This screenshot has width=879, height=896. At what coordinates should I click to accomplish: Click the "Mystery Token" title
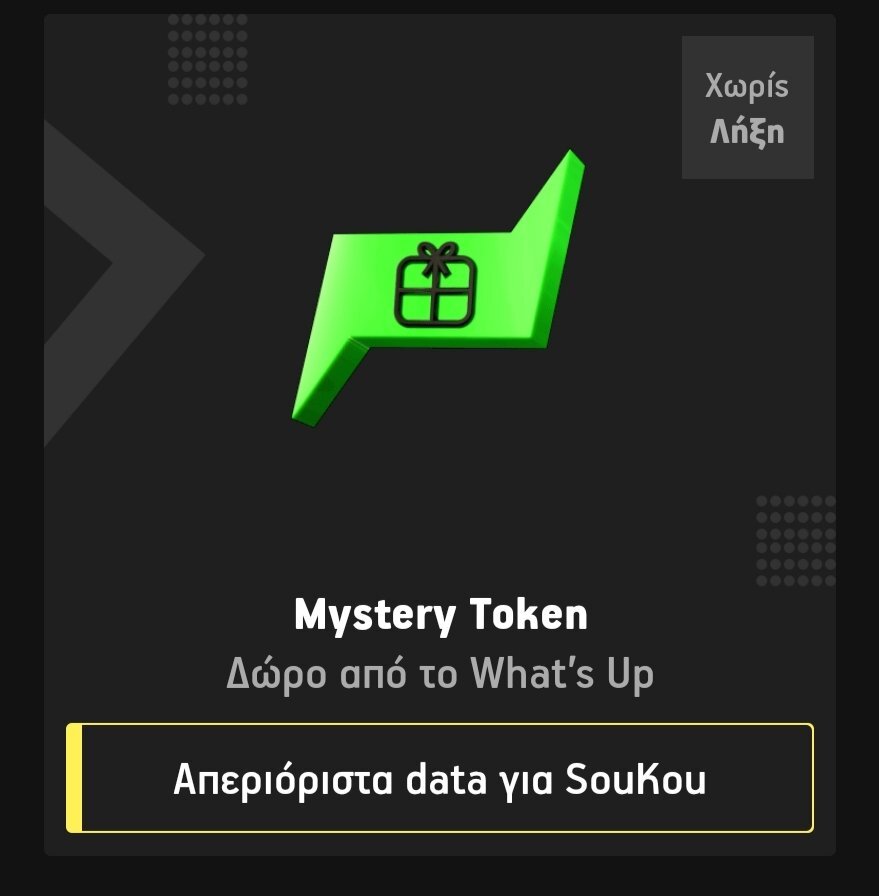point(441,615)
